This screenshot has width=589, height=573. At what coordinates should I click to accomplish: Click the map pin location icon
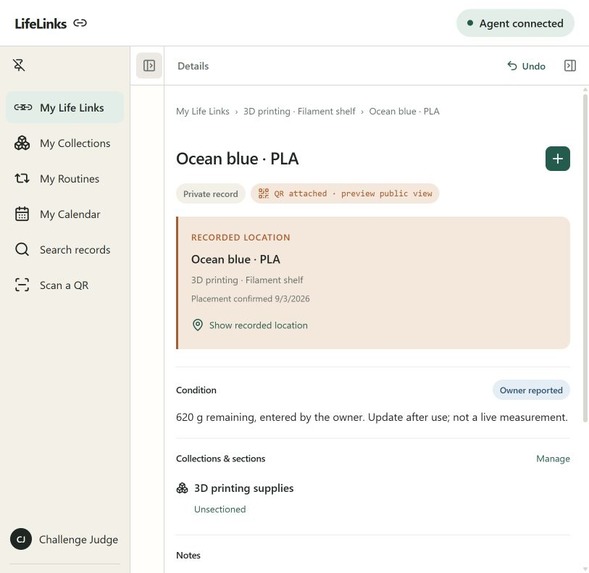tap(198, 325)
